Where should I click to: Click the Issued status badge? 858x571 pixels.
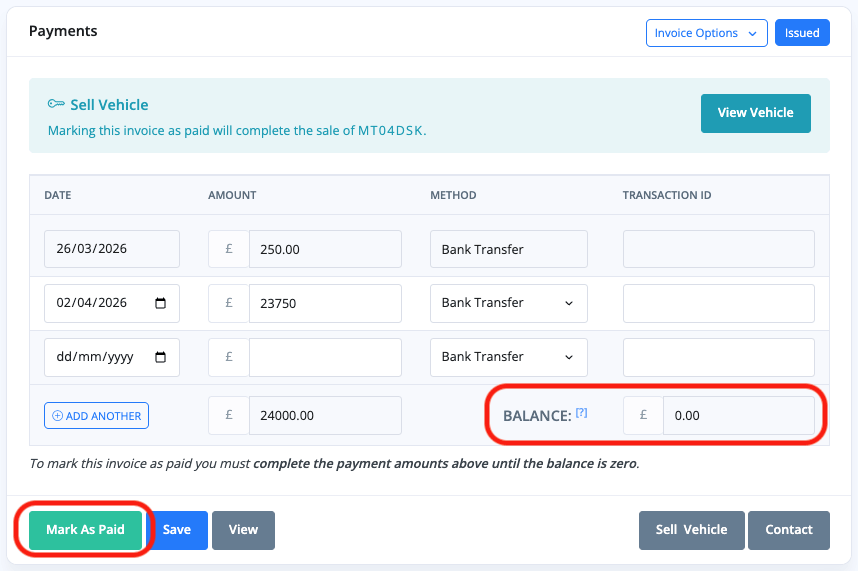[x=802, y=33]
